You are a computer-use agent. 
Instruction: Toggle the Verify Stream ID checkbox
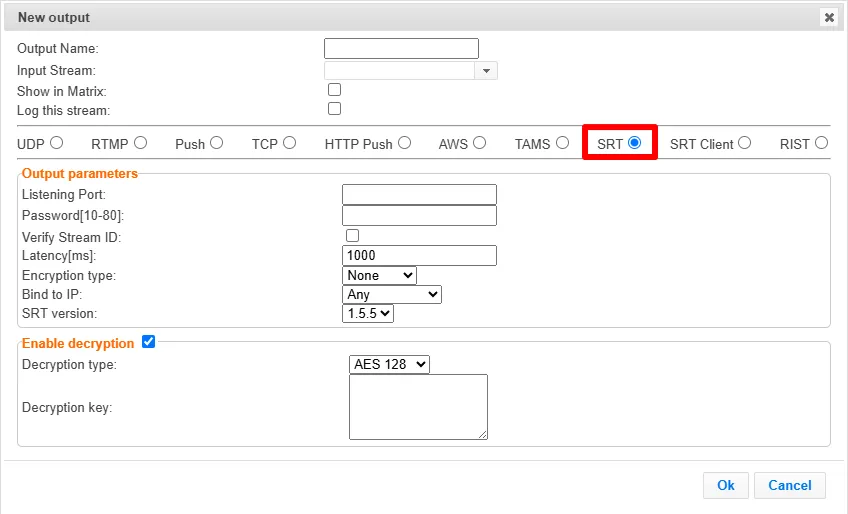[x=352, y=235]
